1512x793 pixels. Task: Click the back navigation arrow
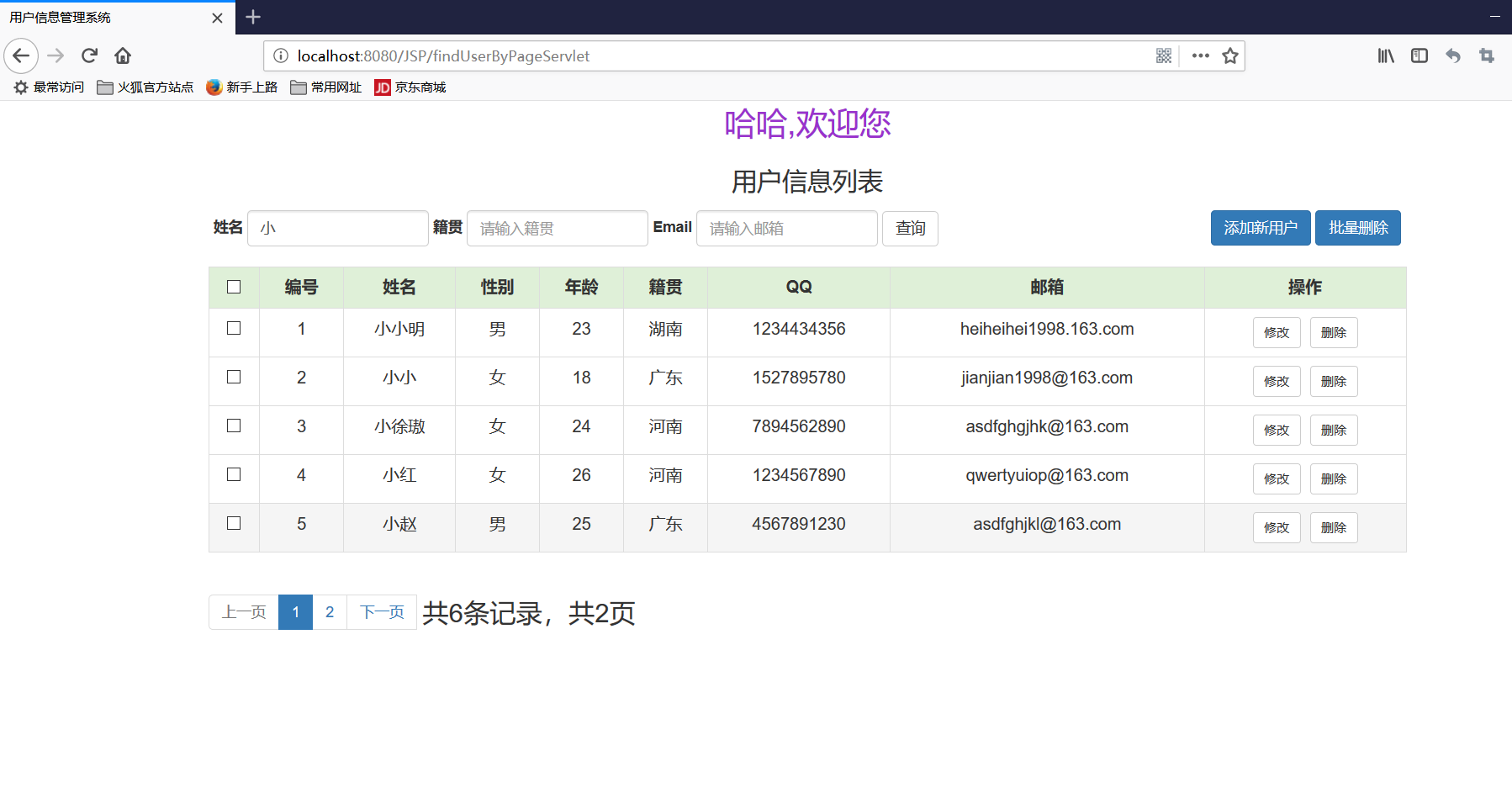coord(21,56)
